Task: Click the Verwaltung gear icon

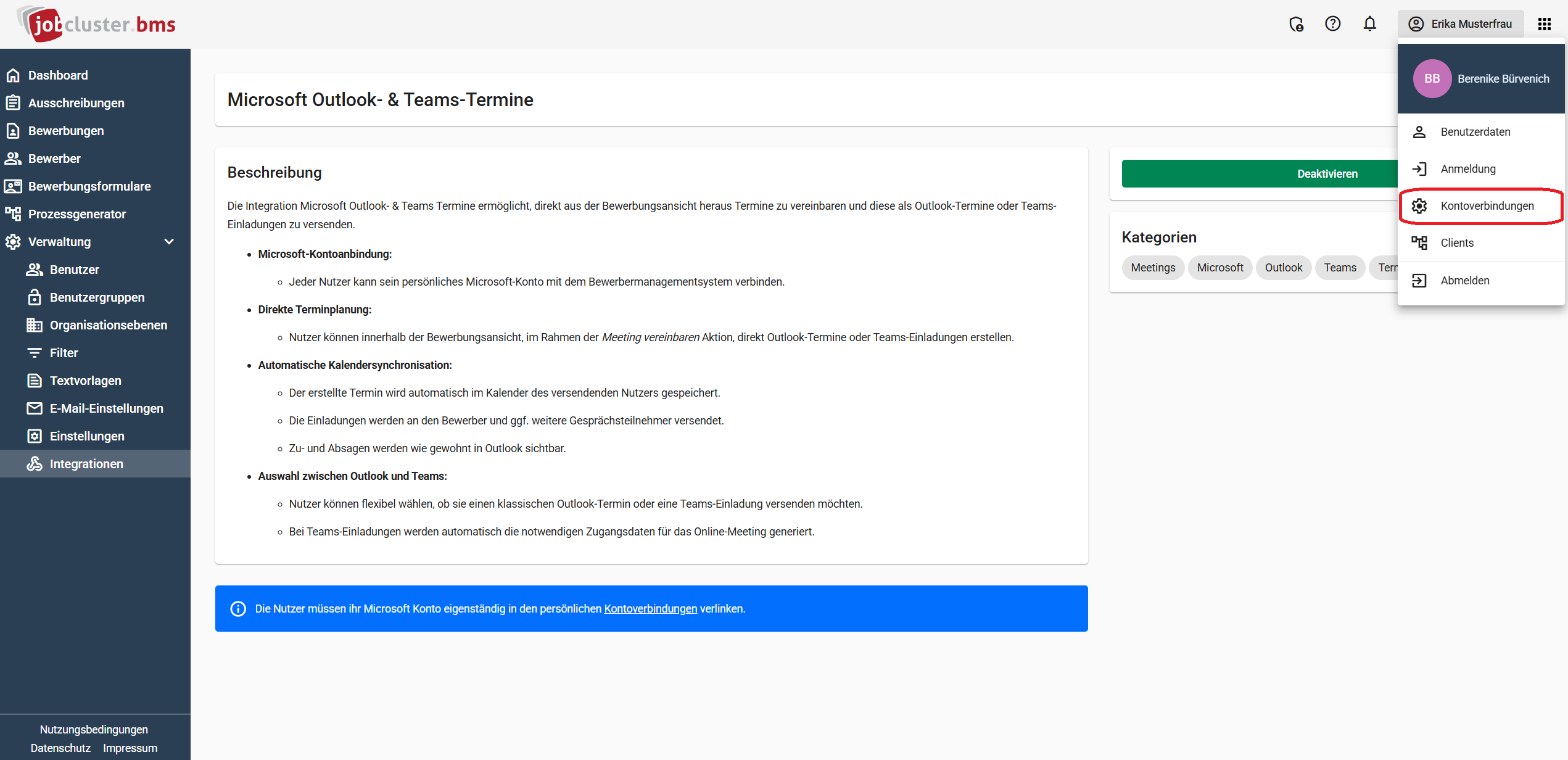Action: pyautogui.click(x=13, y=242)
